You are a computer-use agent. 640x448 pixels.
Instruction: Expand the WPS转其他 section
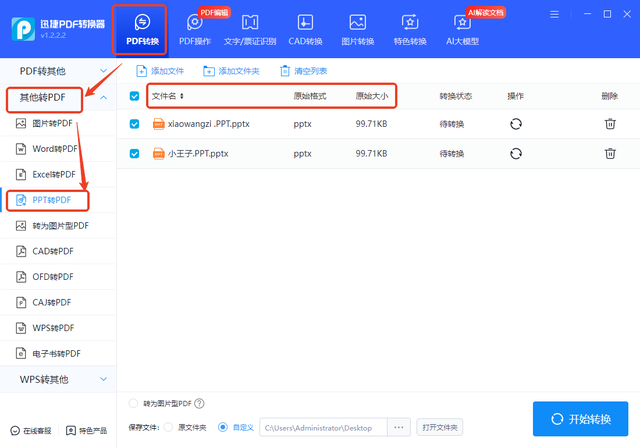tap(58, 379)
